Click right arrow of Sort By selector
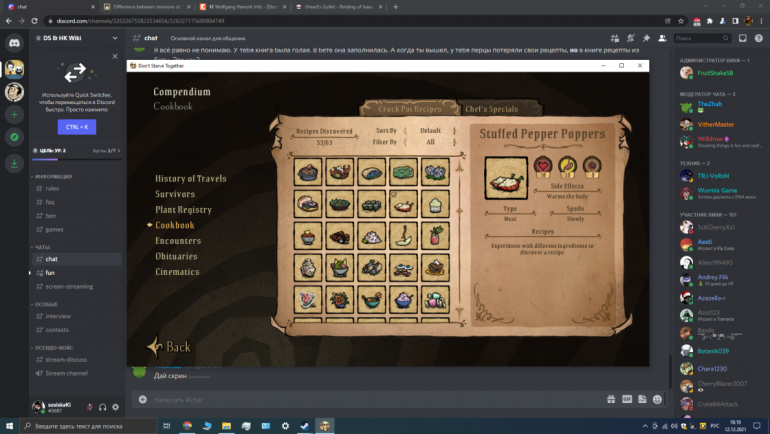Screen dimensions: 770x434 (x=455, y=131)
